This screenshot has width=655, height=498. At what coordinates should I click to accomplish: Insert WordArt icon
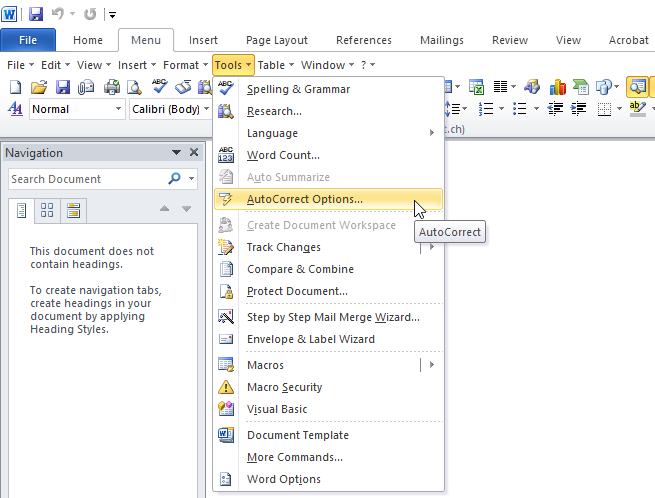pyautogui.click(x=532, y=86)
